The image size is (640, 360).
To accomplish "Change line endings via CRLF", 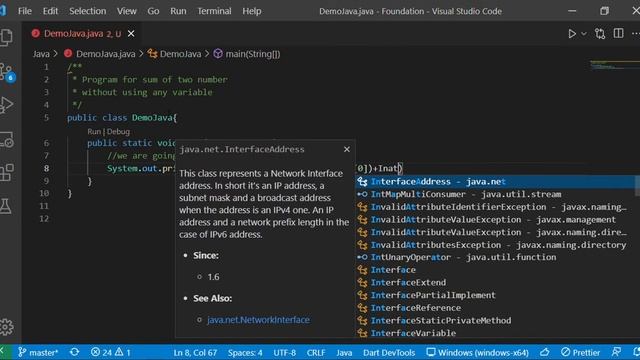I will (316, 352).
